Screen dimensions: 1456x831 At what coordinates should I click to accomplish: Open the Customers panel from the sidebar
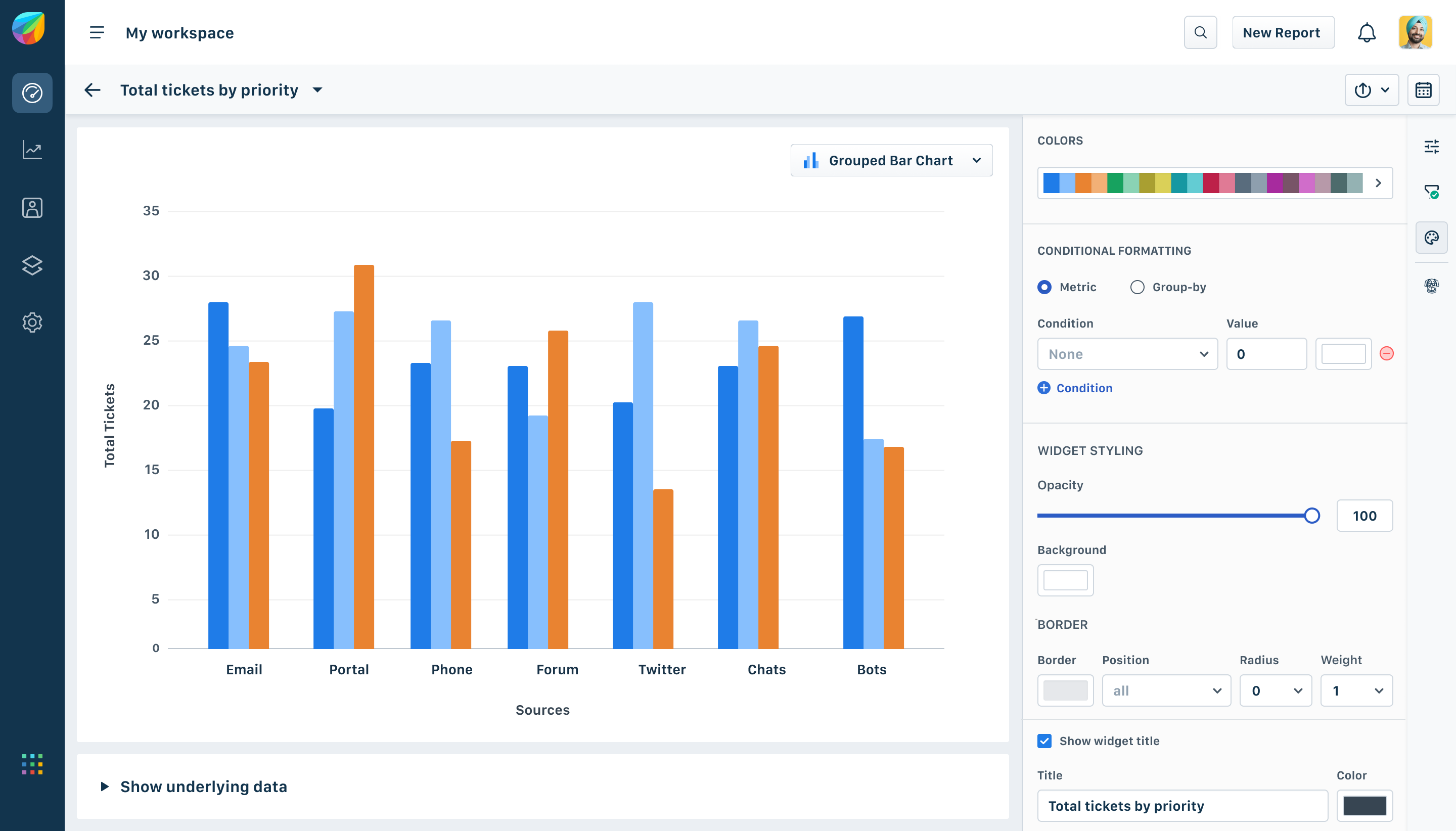click(x=32, y=207)
